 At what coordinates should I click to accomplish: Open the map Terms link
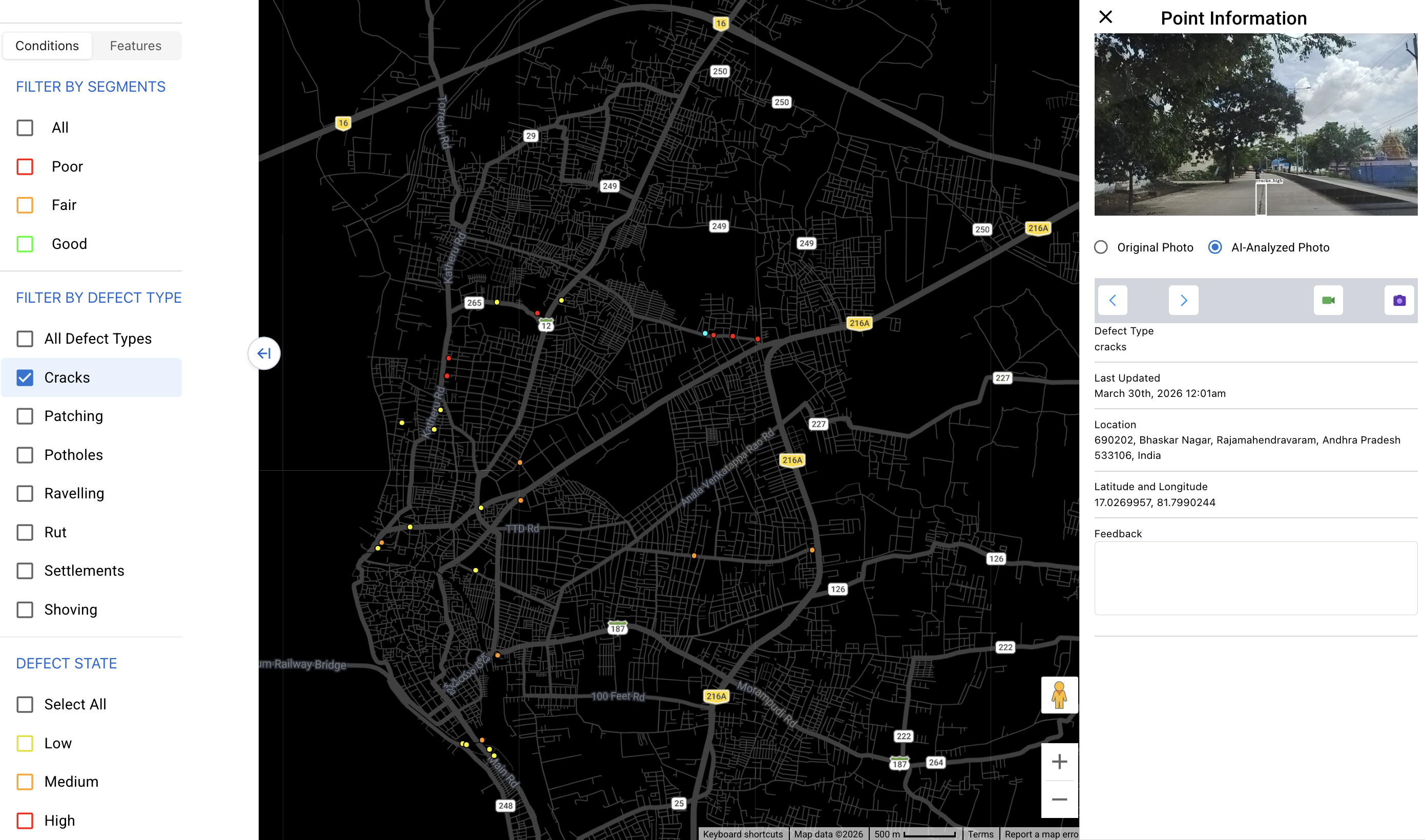pyautogui.click(x=980, y=834)
